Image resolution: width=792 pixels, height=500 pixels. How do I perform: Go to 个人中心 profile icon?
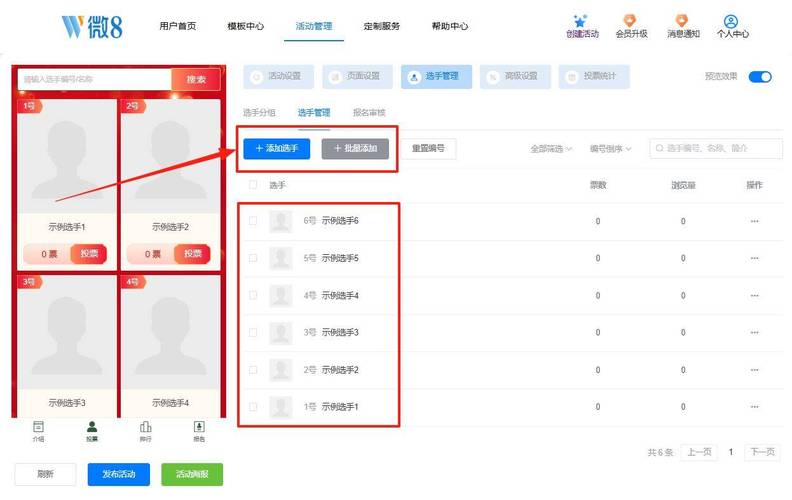[732, 21]
